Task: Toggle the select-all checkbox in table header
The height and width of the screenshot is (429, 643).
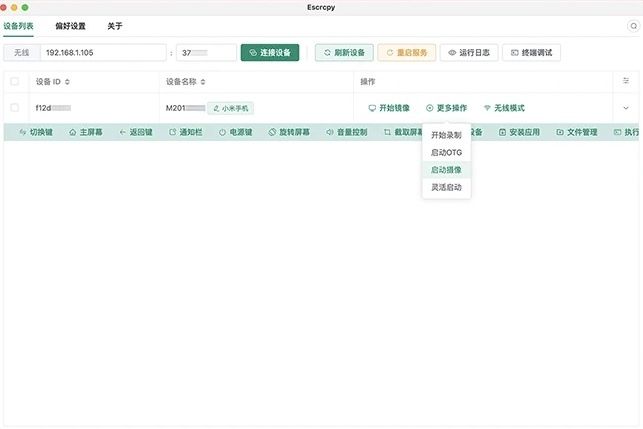Action: (15, 81)
